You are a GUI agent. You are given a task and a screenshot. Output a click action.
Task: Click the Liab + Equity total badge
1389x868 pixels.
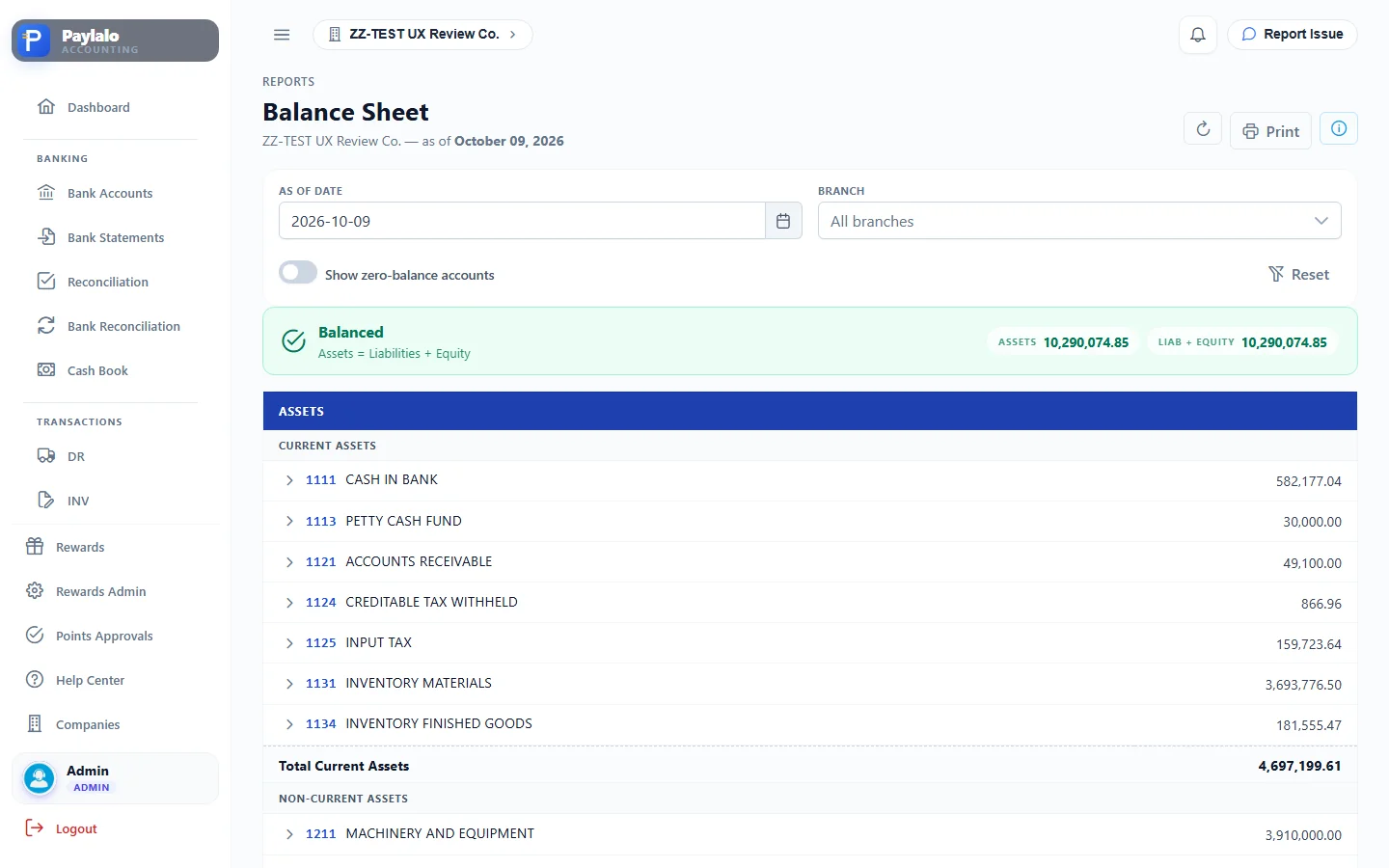1242,342
